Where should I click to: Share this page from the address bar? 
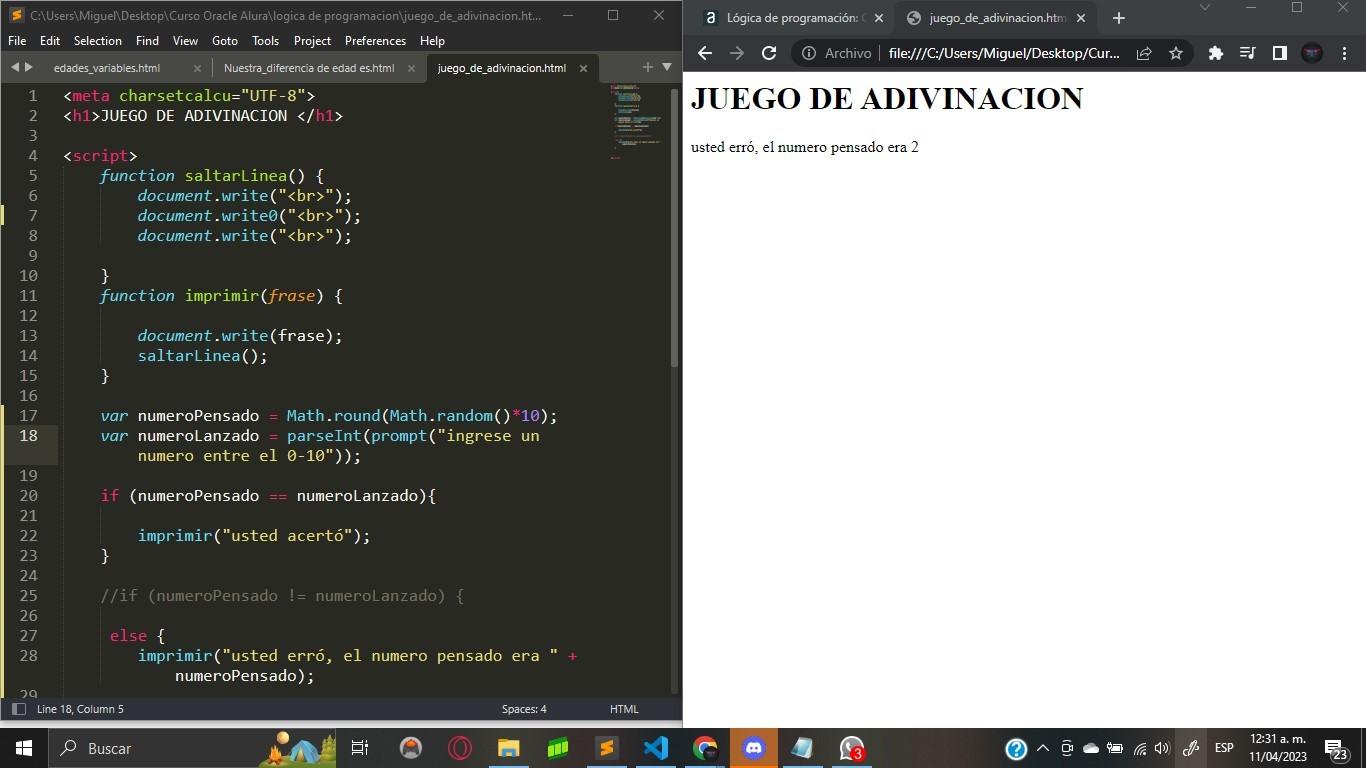[x=1144, y=53]
